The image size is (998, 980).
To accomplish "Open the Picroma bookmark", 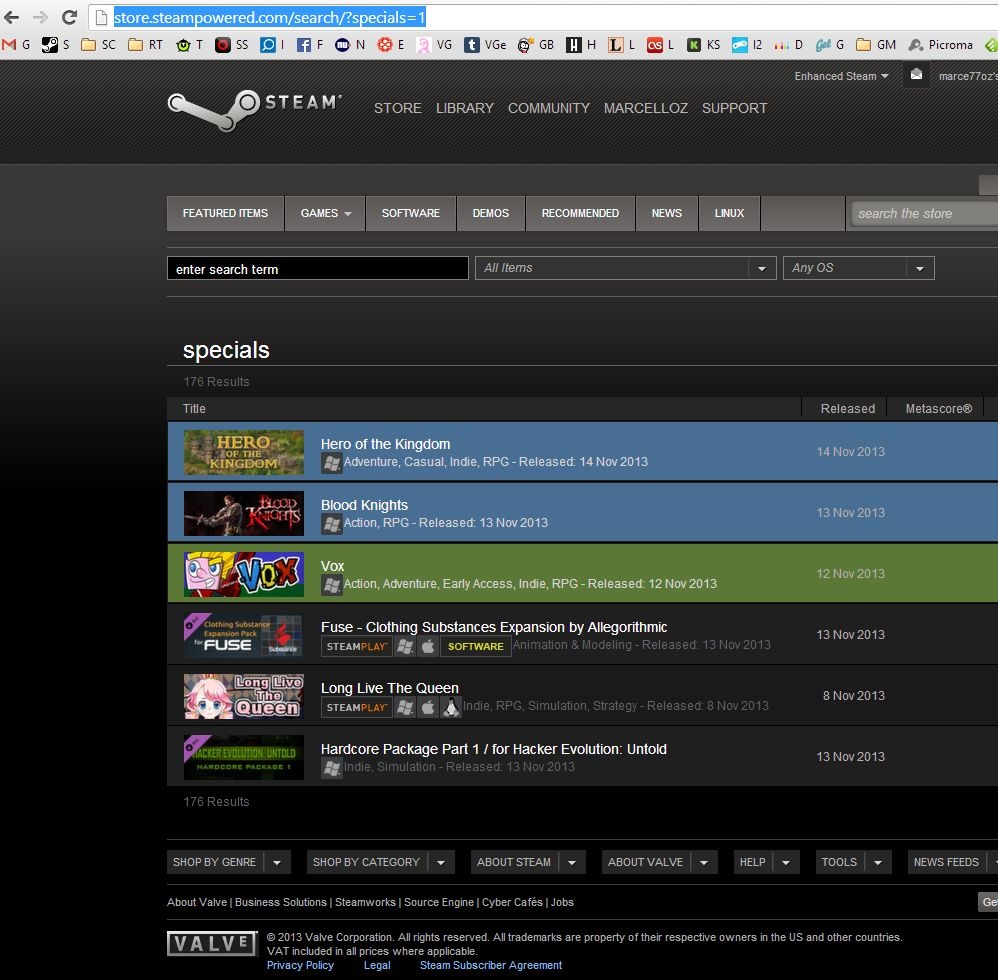I will point(941,45).
